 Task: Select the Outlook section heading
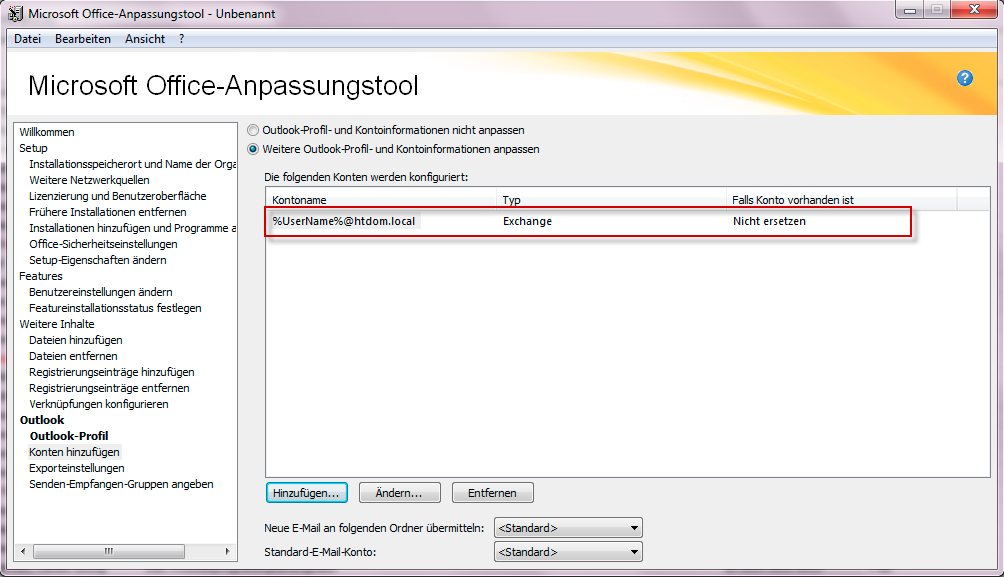click(x=42, y=420)
